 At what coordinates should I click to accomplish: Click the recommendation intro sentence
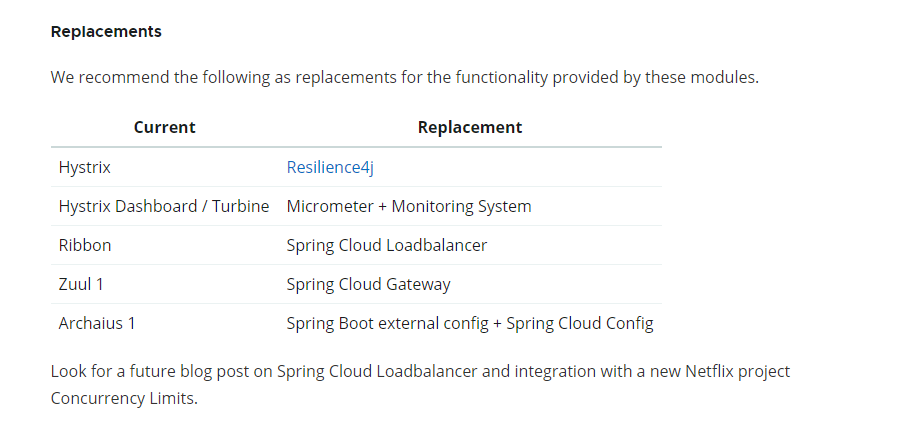point(405,77)
